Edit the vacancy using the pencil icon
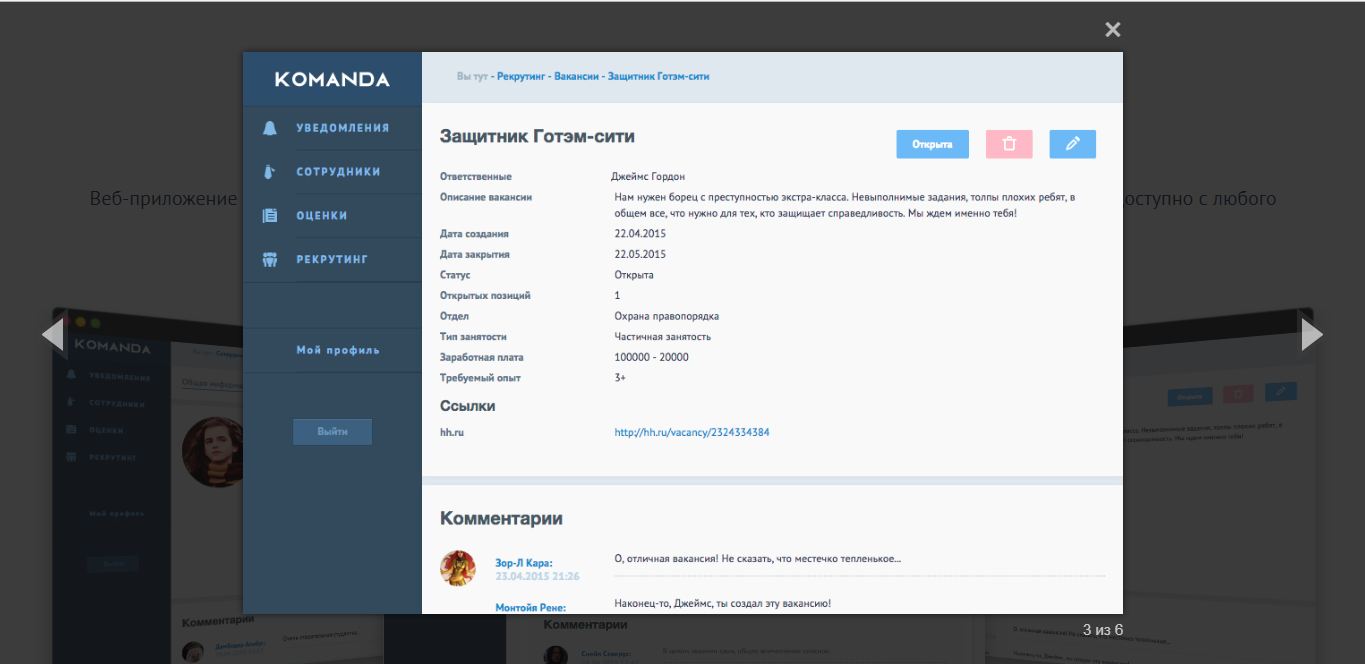This screenshot has height=664, width=1365. click(1072, 144)
